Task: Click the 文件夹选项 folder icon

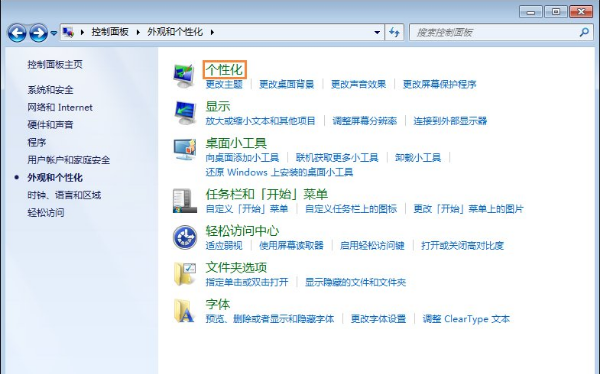Action: [184, 274]
